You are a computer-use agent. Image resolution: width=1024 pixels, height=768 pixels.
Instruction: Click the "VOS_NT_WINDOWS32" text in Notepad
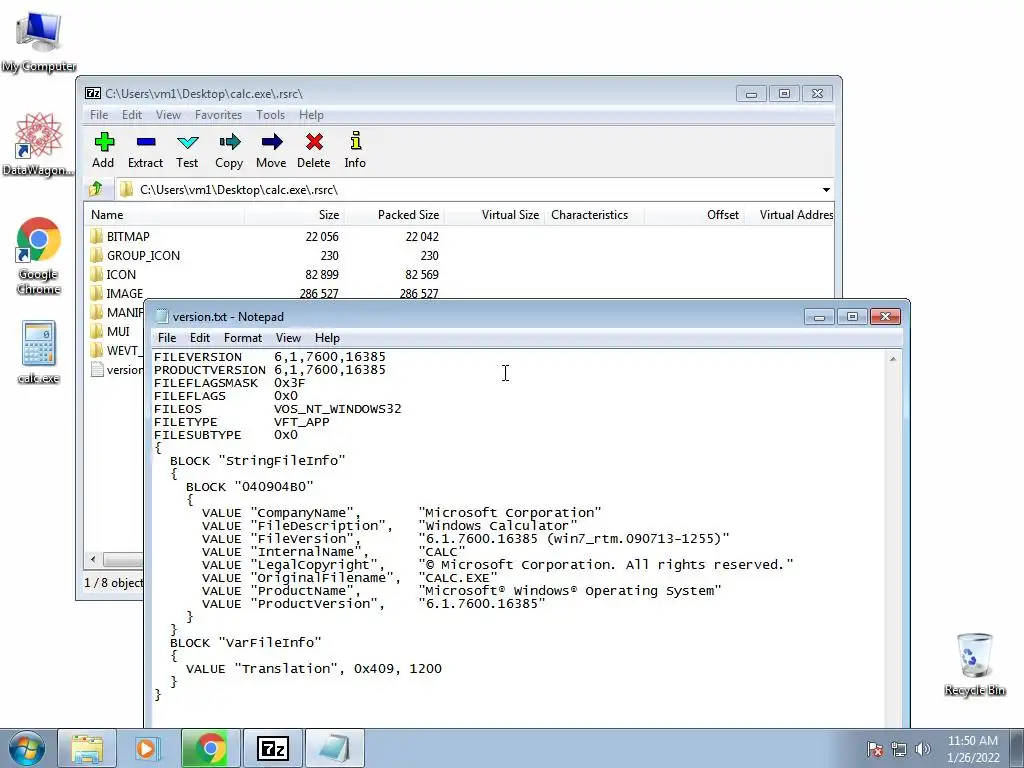click(338, 409)
